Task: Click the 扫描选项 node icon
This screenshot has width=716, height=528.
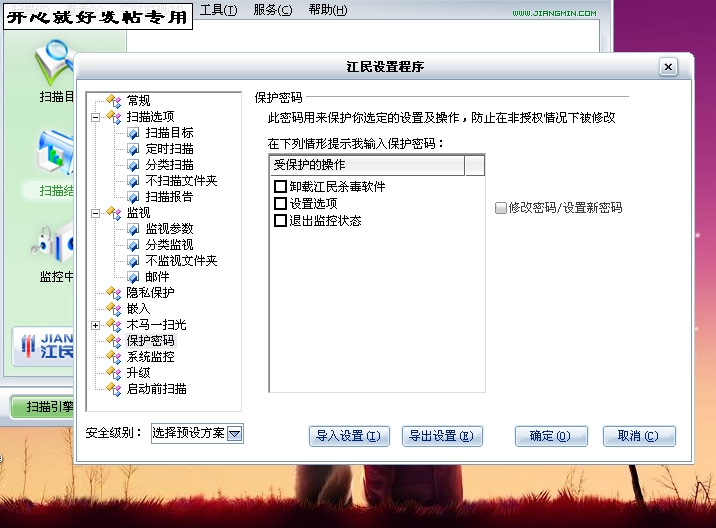Action: coord(114,117)
